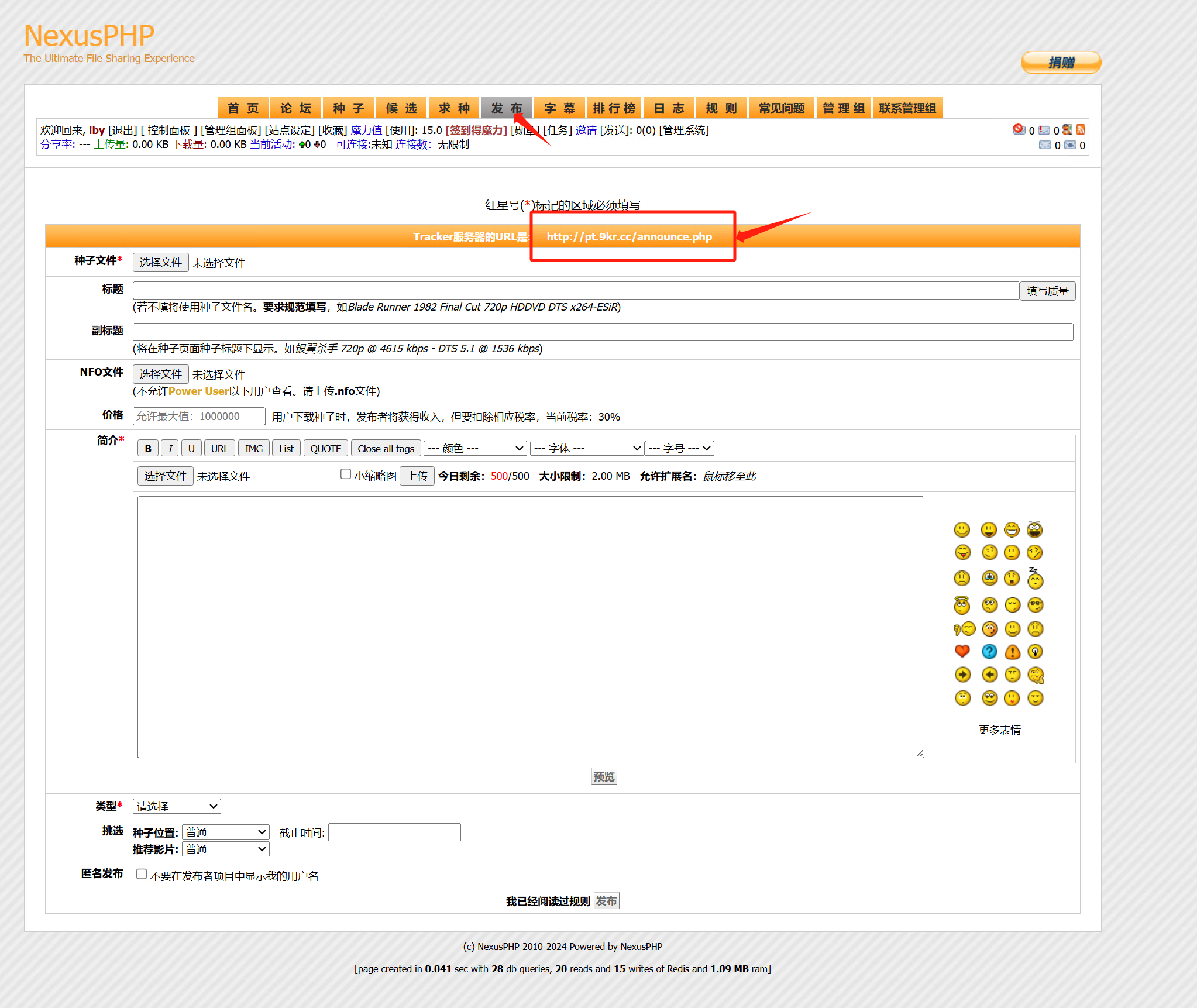Insert the blue question mark smiley
The width and height of the screenshot is (1197, 1008).
point(989,651)
